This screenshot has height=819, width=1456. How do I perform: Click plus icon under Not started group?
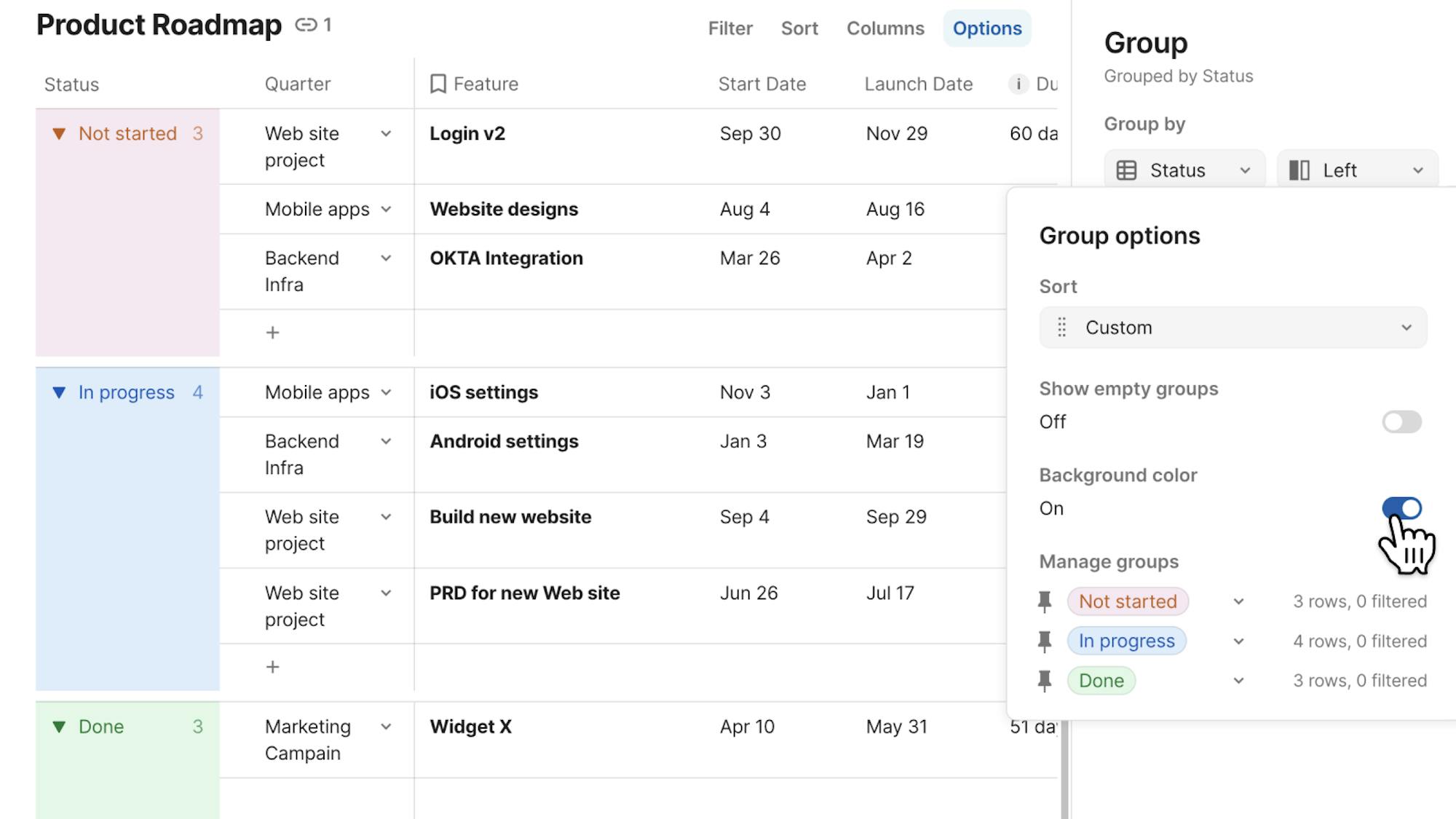tap(272, 333)
